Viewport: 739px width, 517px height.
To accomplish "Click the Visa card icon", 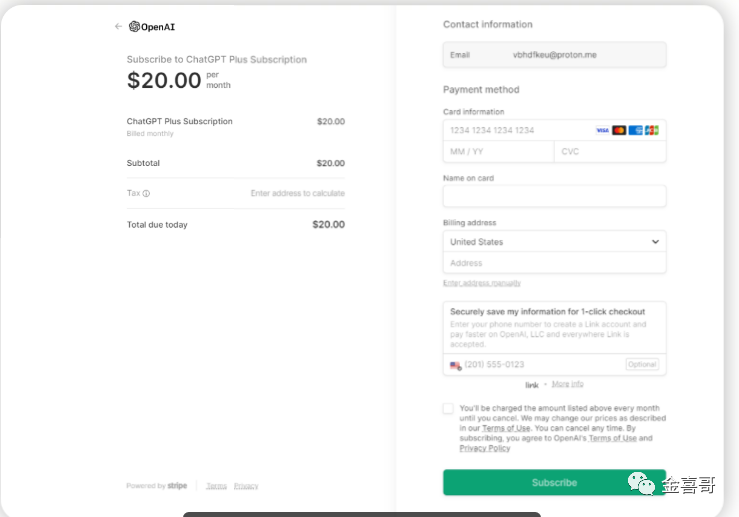I will click(602, 130).
